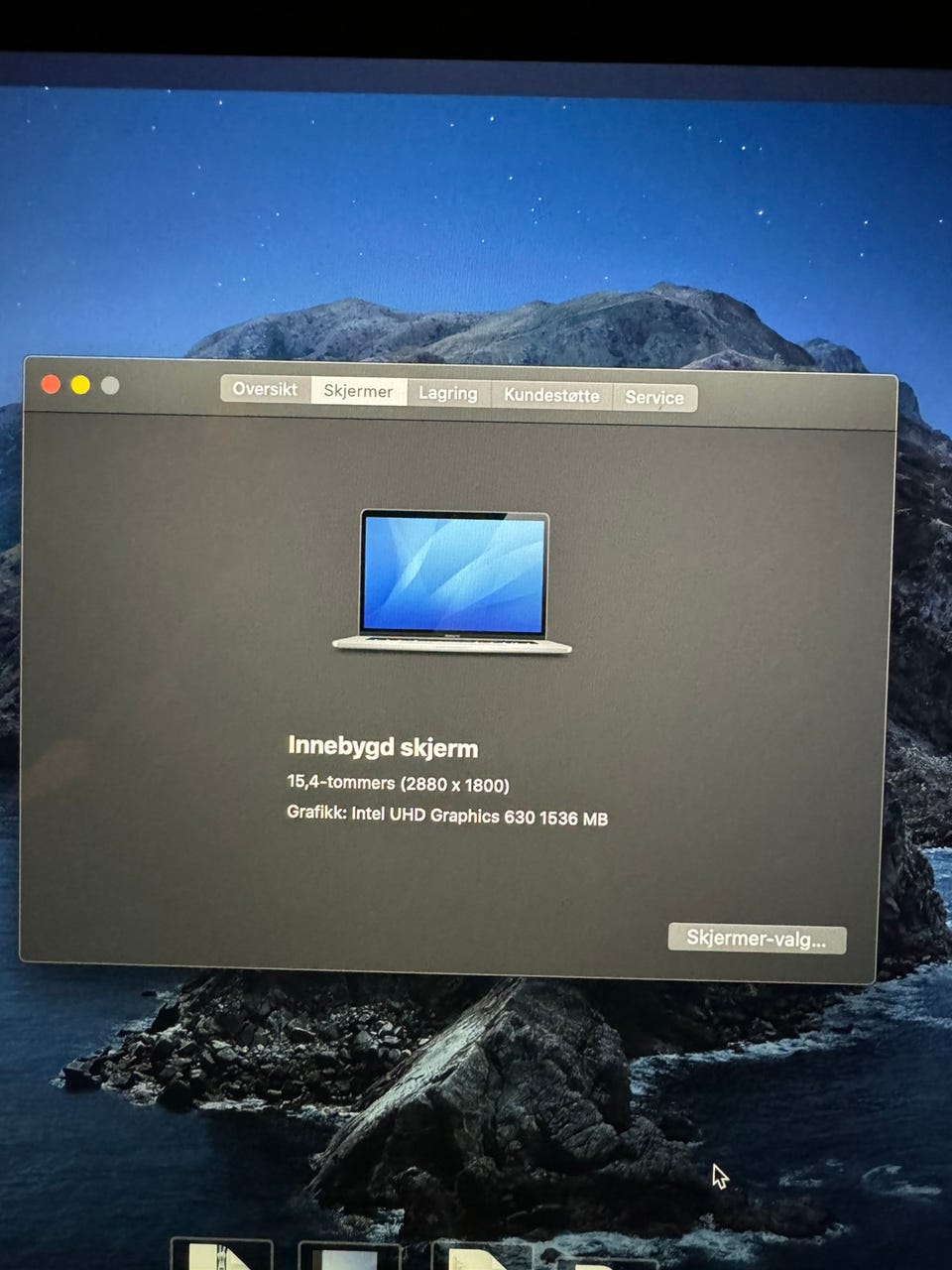Click the Grafikk: Intel UHD Graphics 630 line
Viewport: 952px width, 1270px height.
pyautogui.click(x=447, y=816)
